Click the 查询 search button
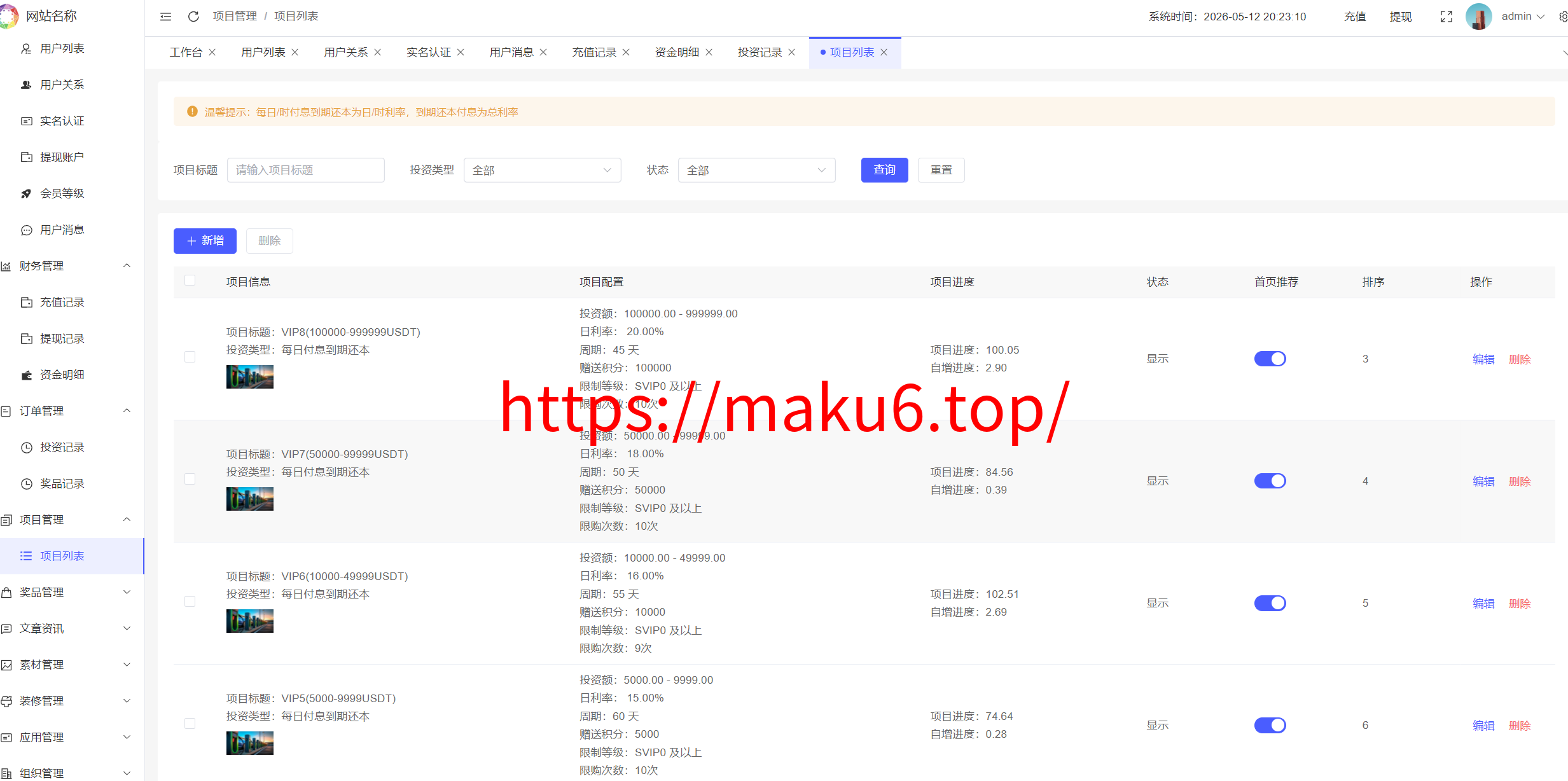 pyautogui.click(x=884, y=170)
